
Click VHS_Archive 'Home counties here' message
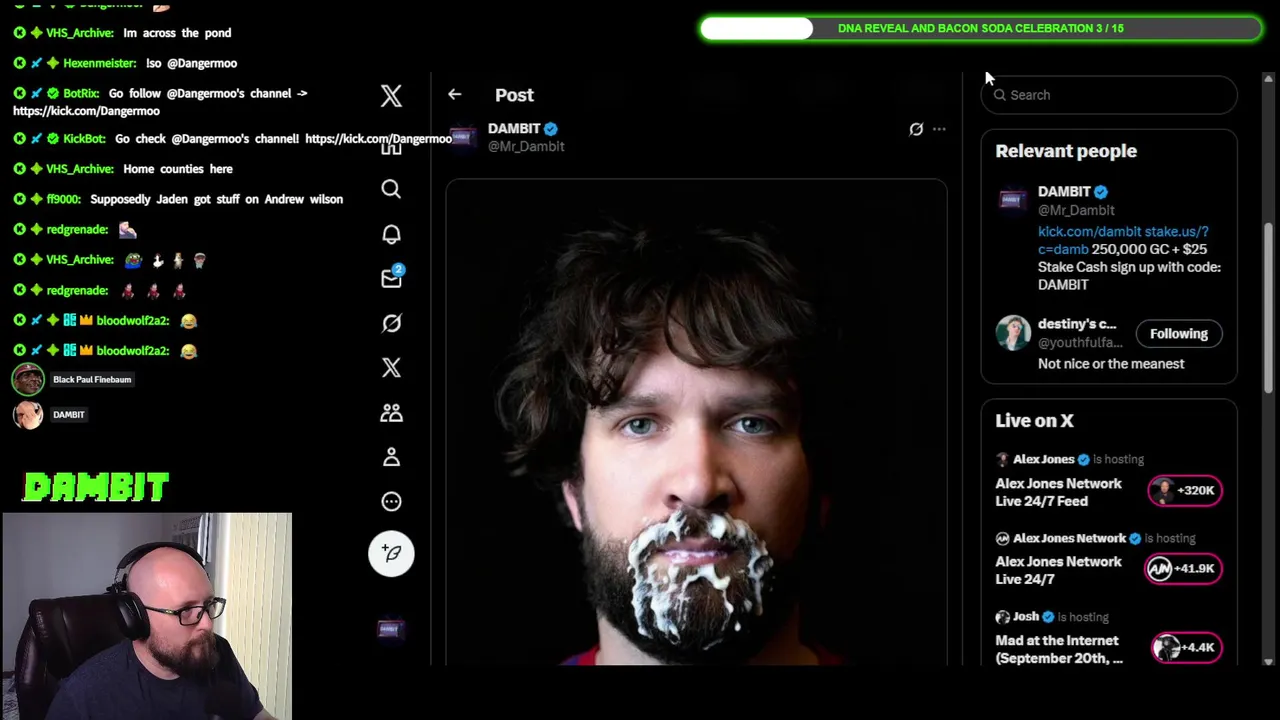point(178,169)
